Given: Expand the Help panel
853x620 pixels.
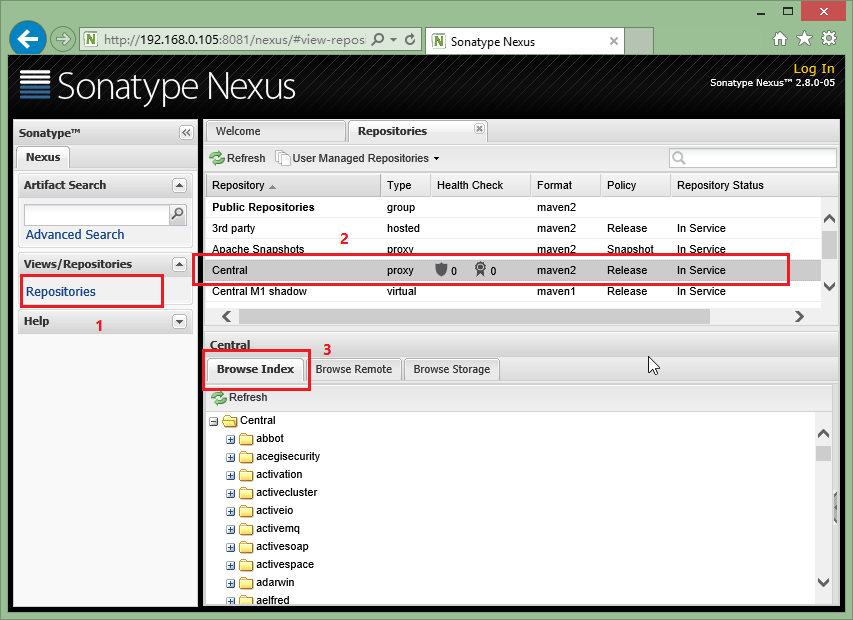Looking at the screenshot, I should (x=180, y=321).
